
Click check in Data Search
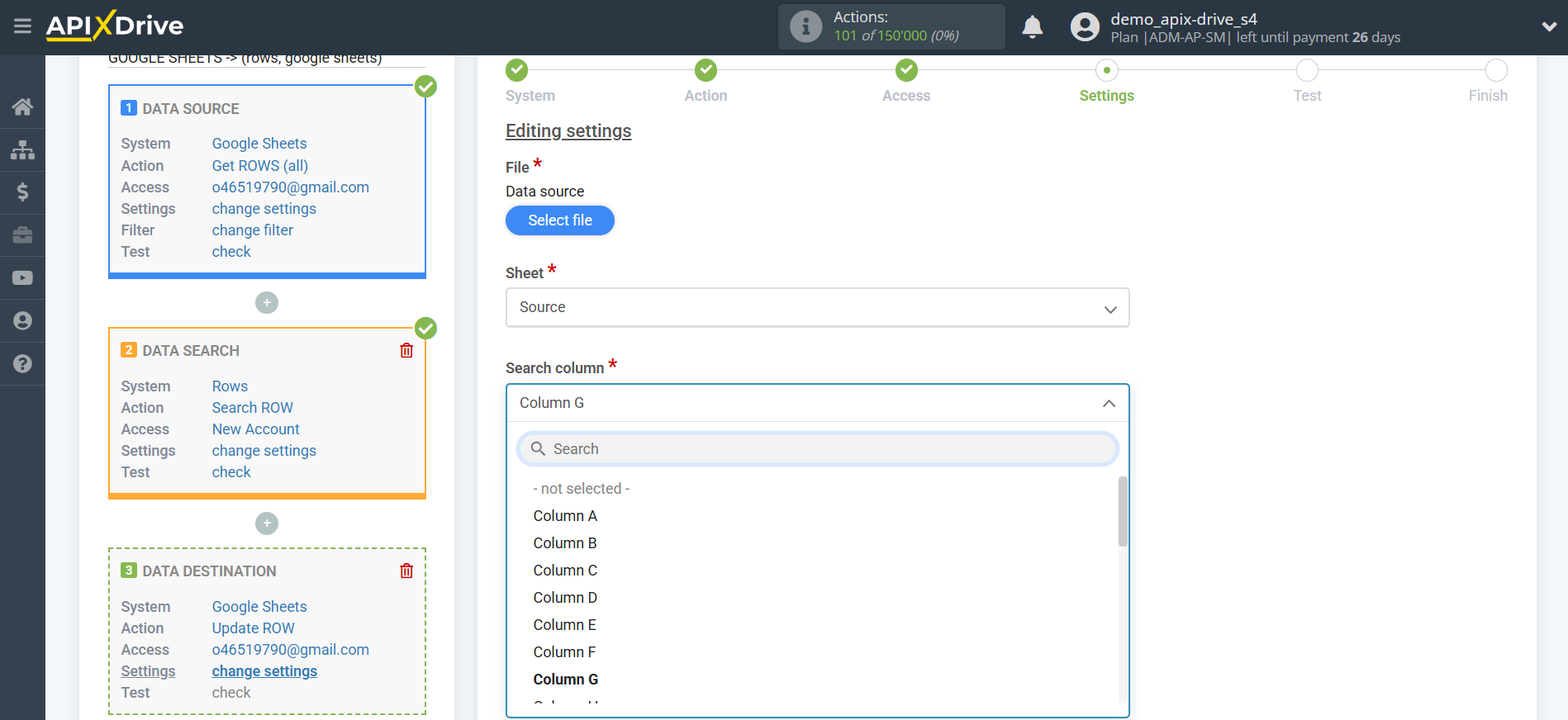[x=231, y=472]
